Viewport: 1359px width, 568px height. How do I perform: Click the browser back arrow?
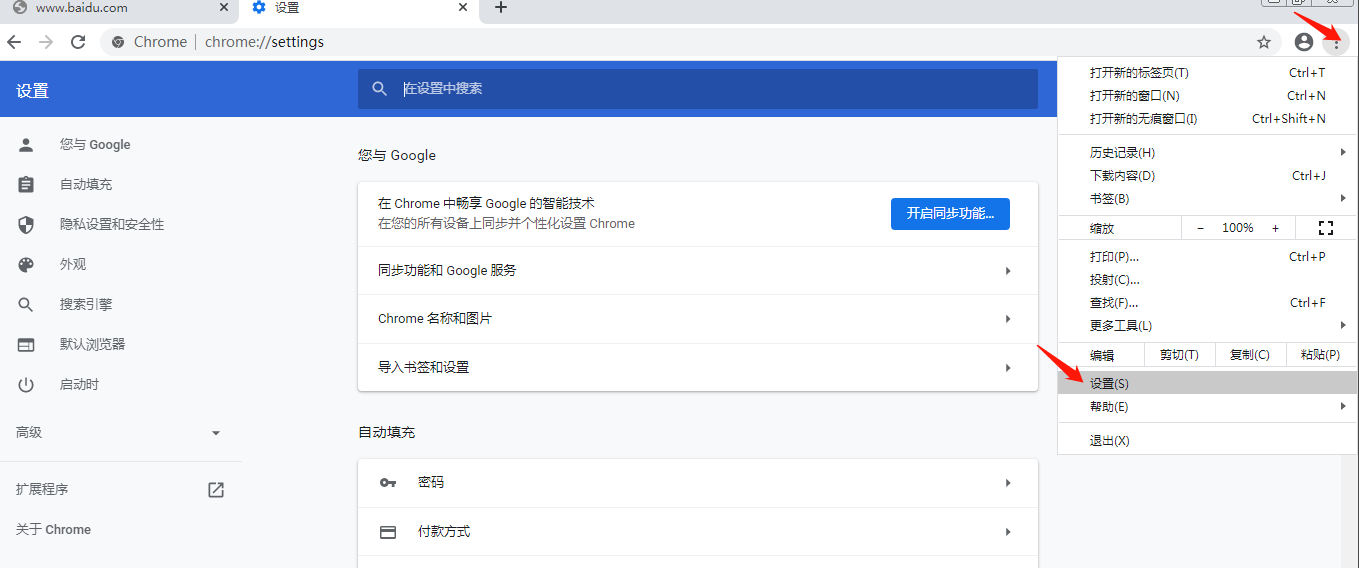point(14,42)
